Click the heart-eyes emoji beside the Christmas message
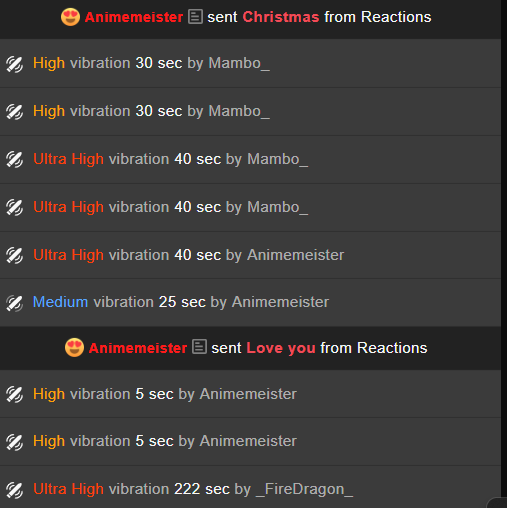The width and height of the screenshot is (507, 508). point(70,17)
